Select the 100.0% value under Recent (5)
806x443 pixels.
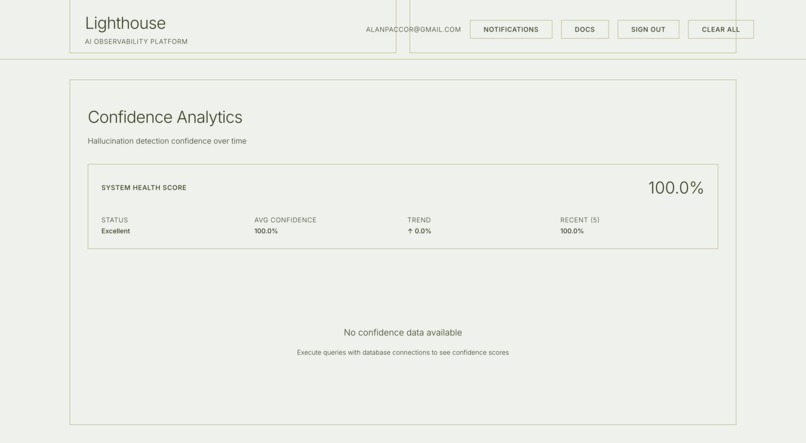[x=572, y=231]
